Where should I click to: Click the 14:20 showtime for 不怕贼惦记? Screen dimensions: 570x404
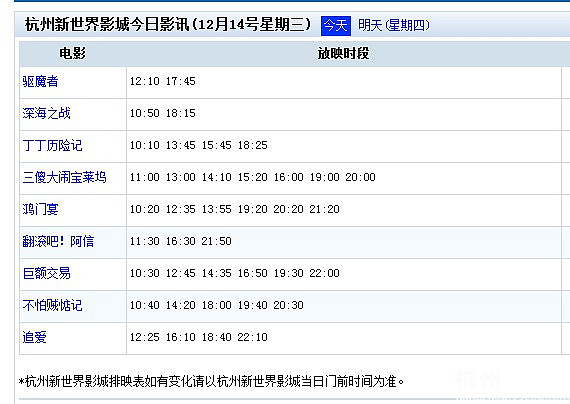pos(181,305)
